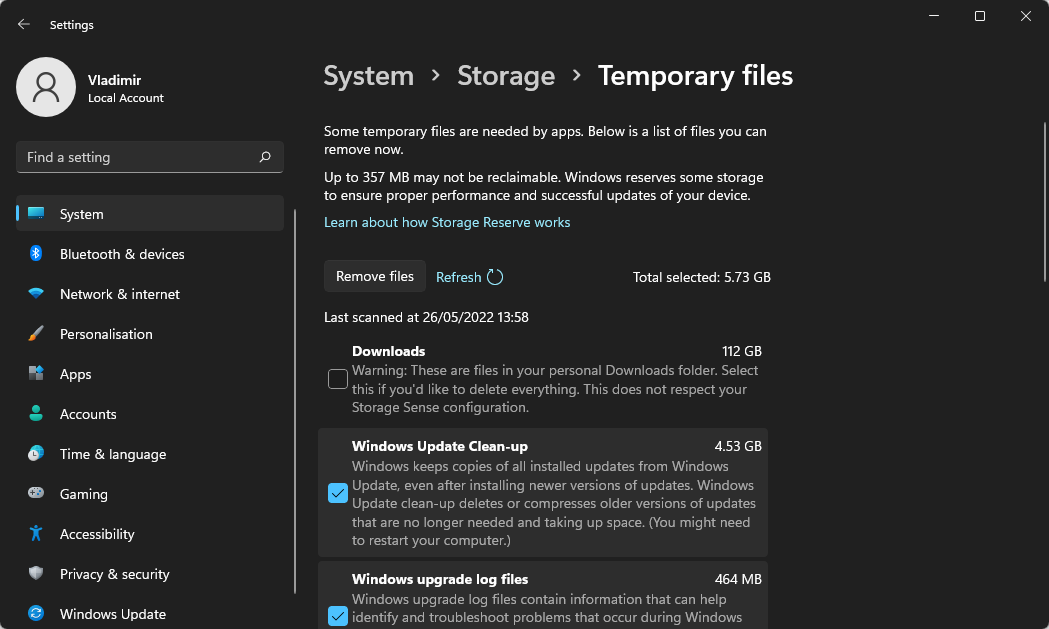Click the Windows upgrade log files title
Image resolution: width=1049 pixels, height=629 pixels.
(x=440, y=579)
